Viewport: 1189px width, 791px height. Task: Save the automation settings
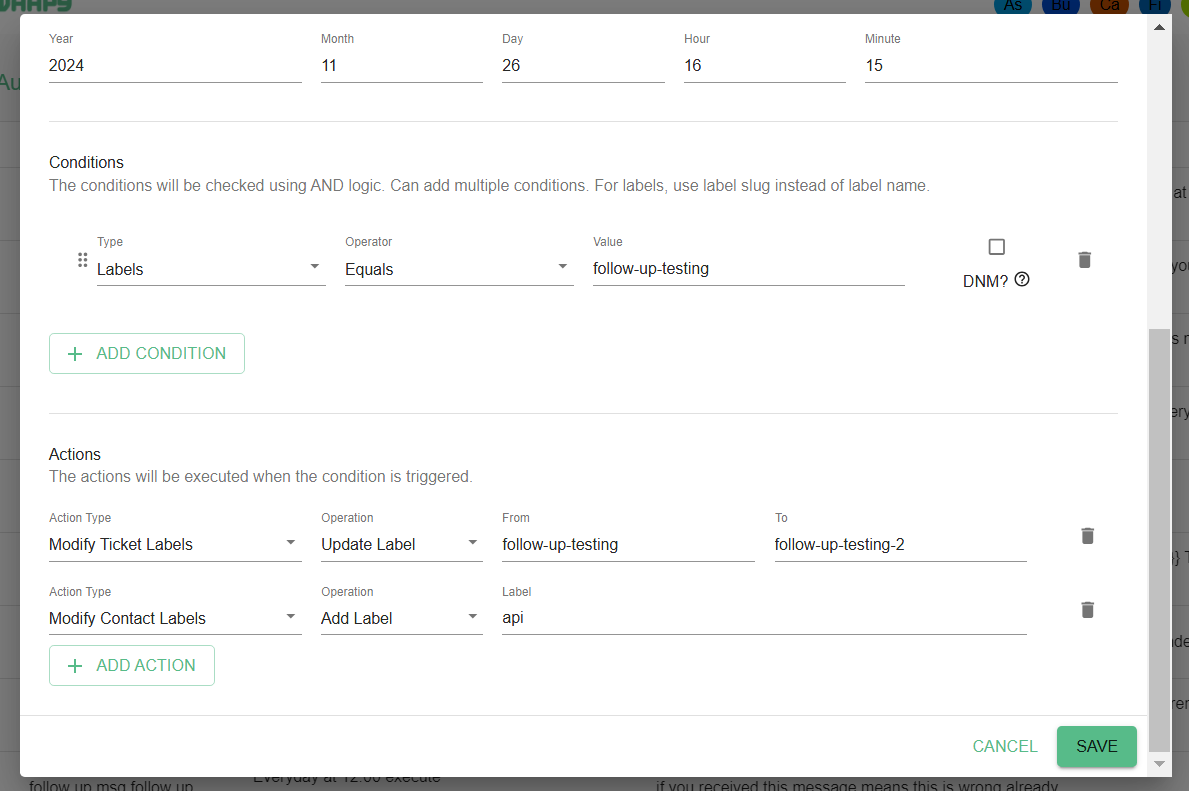[x=1096, y=746]
